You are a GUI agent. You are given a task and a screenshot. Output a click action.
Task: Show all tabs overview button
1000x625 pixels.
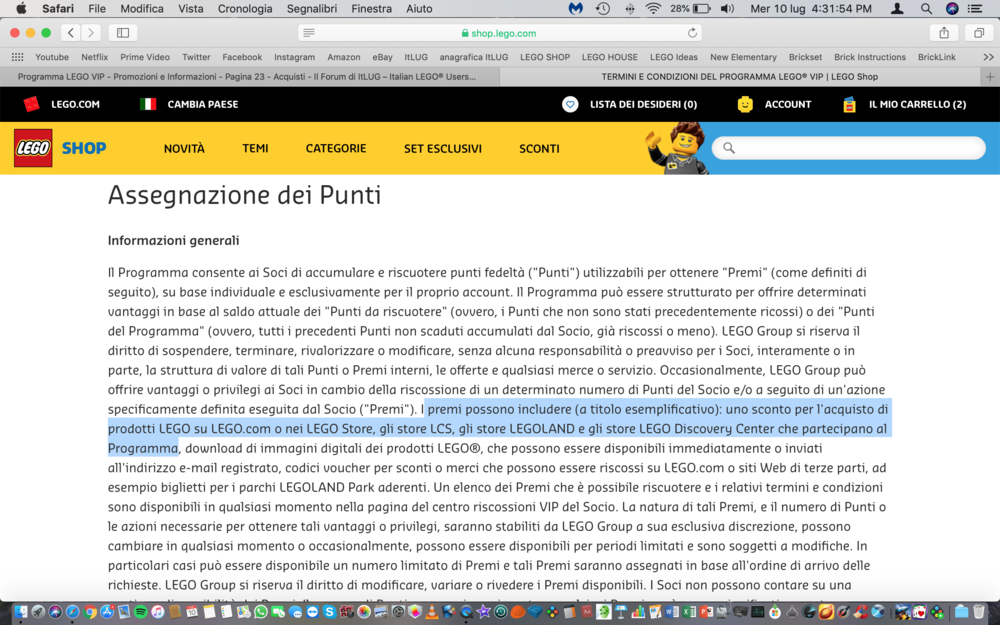pos(978,33)
